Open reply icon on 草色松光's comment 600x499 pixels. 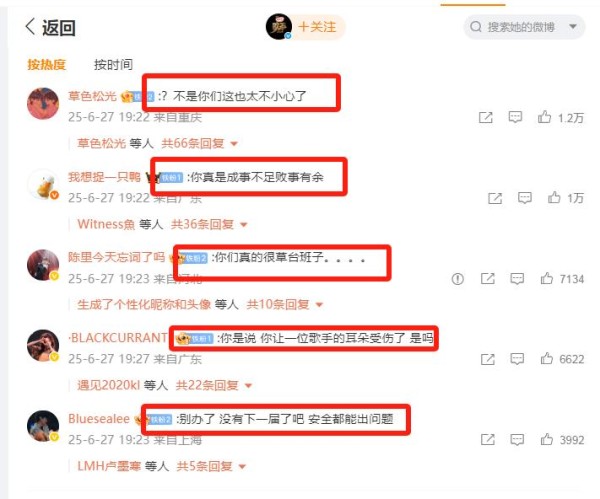515,117
